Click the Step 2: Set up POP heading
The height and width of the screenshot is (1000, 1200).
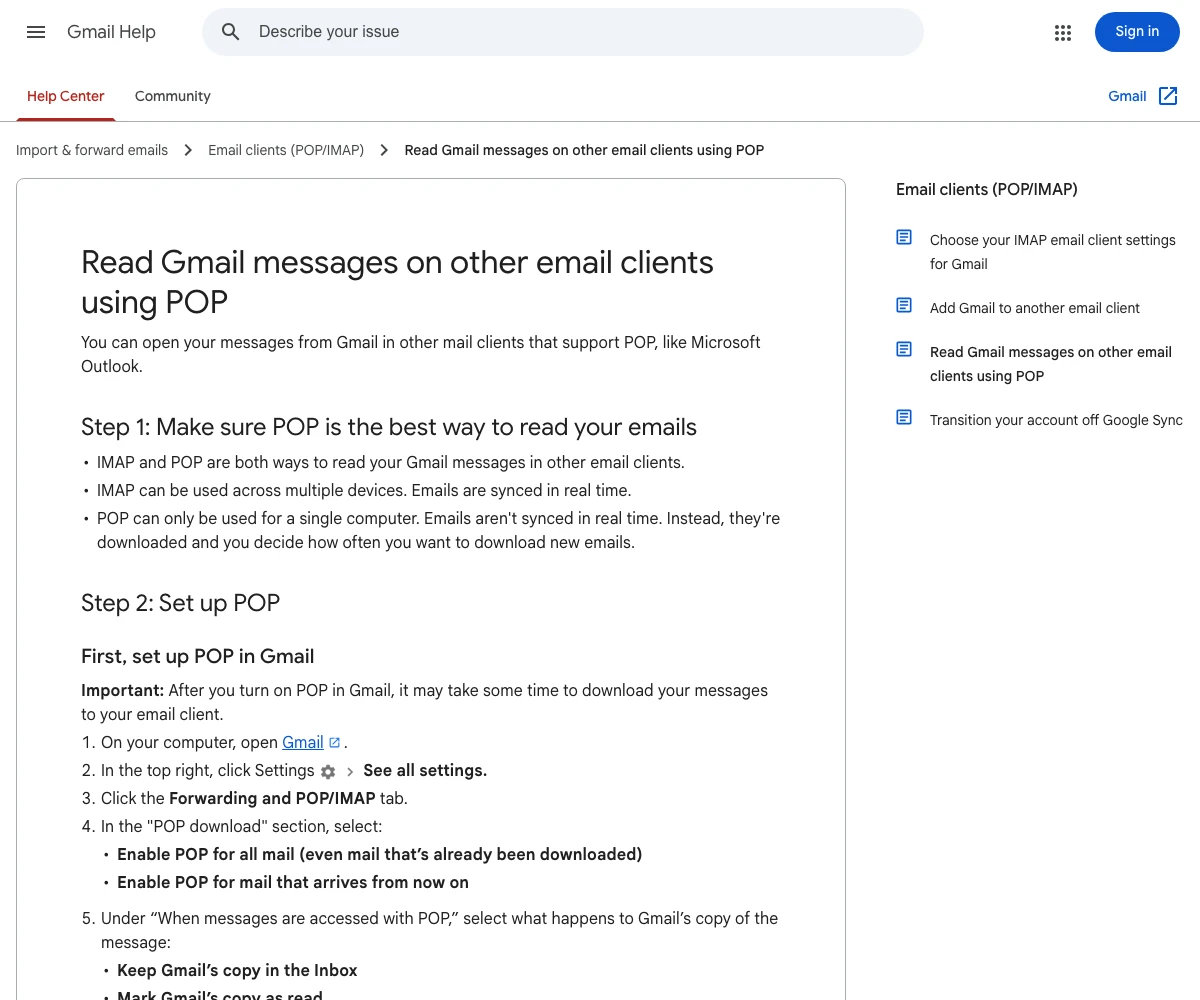[x=180, y=603]
